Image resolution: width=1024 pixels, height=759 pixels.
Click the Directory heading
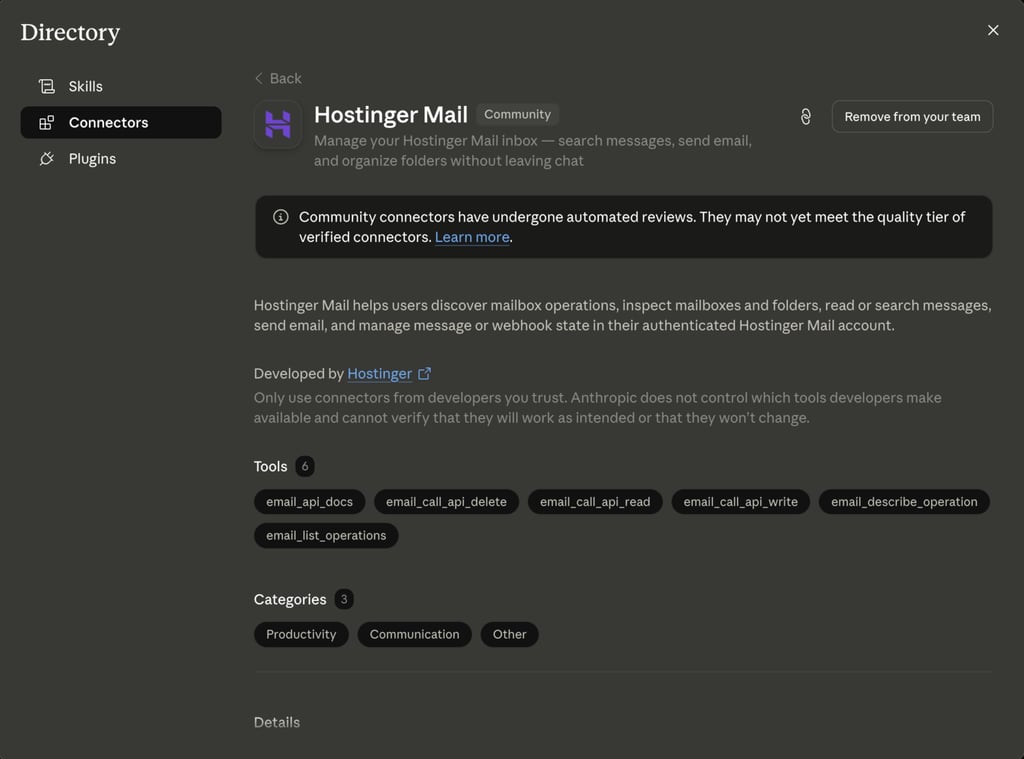pyautogui.click(x=70, y=32)
